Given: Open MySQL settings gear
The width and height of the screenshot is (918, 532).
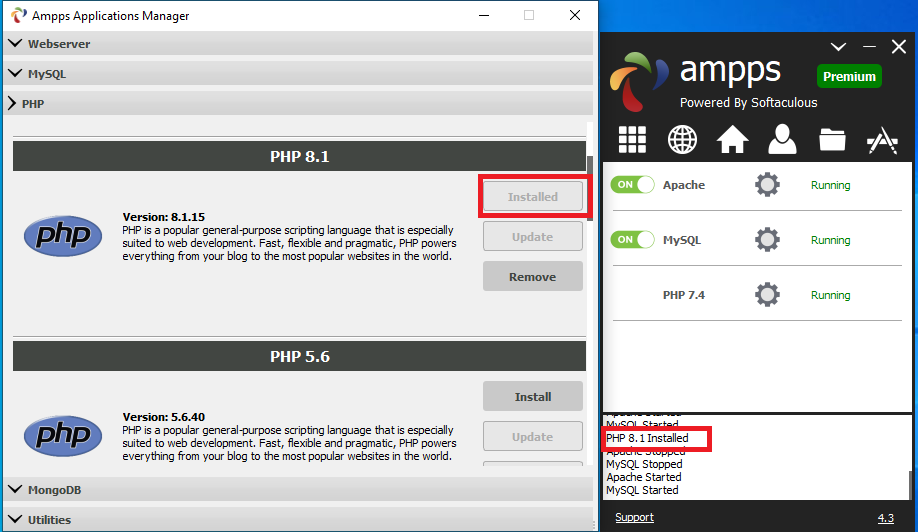Looking at the screenshot, I should pos(767,240).
